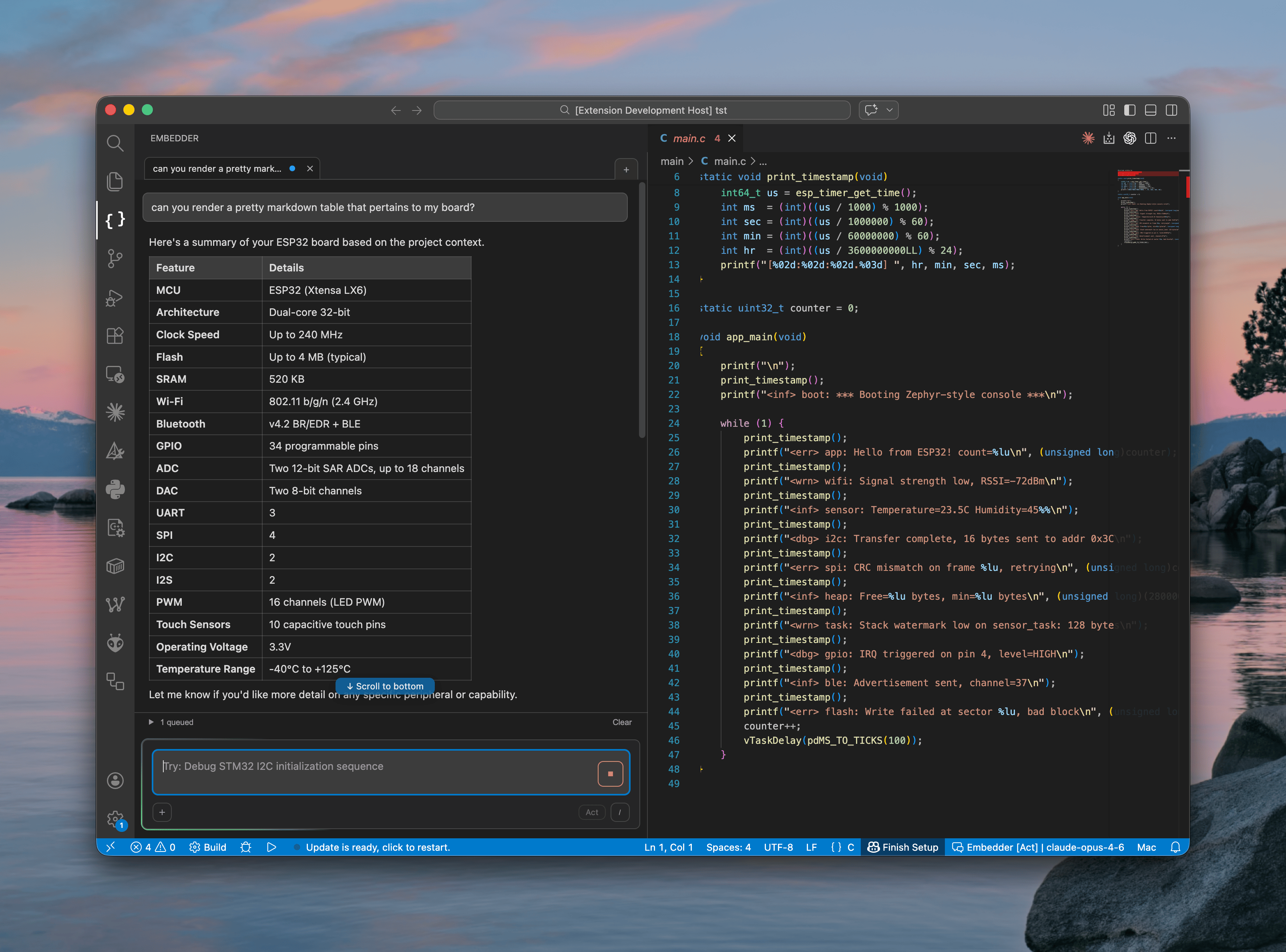The image size is (1286, 952).
Task: Open problems showing 4 errors 0 warnings
Action: coord(153,847)
